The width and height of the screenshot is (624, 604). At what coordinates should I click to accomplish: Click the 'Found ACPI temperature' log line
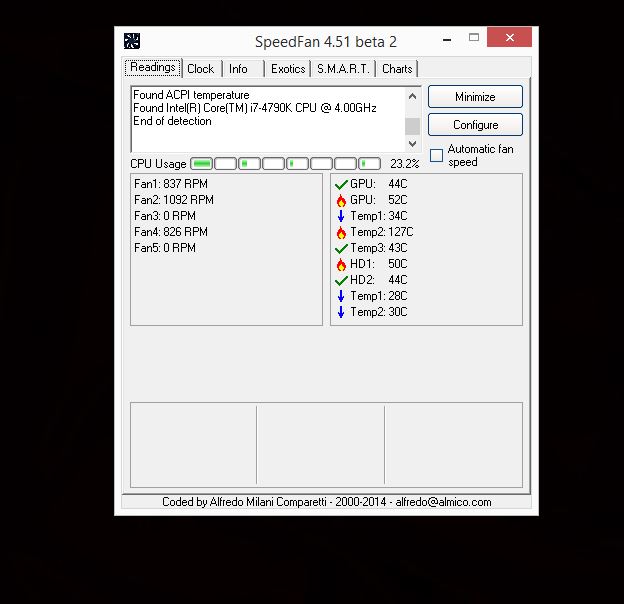coord(191,95)
